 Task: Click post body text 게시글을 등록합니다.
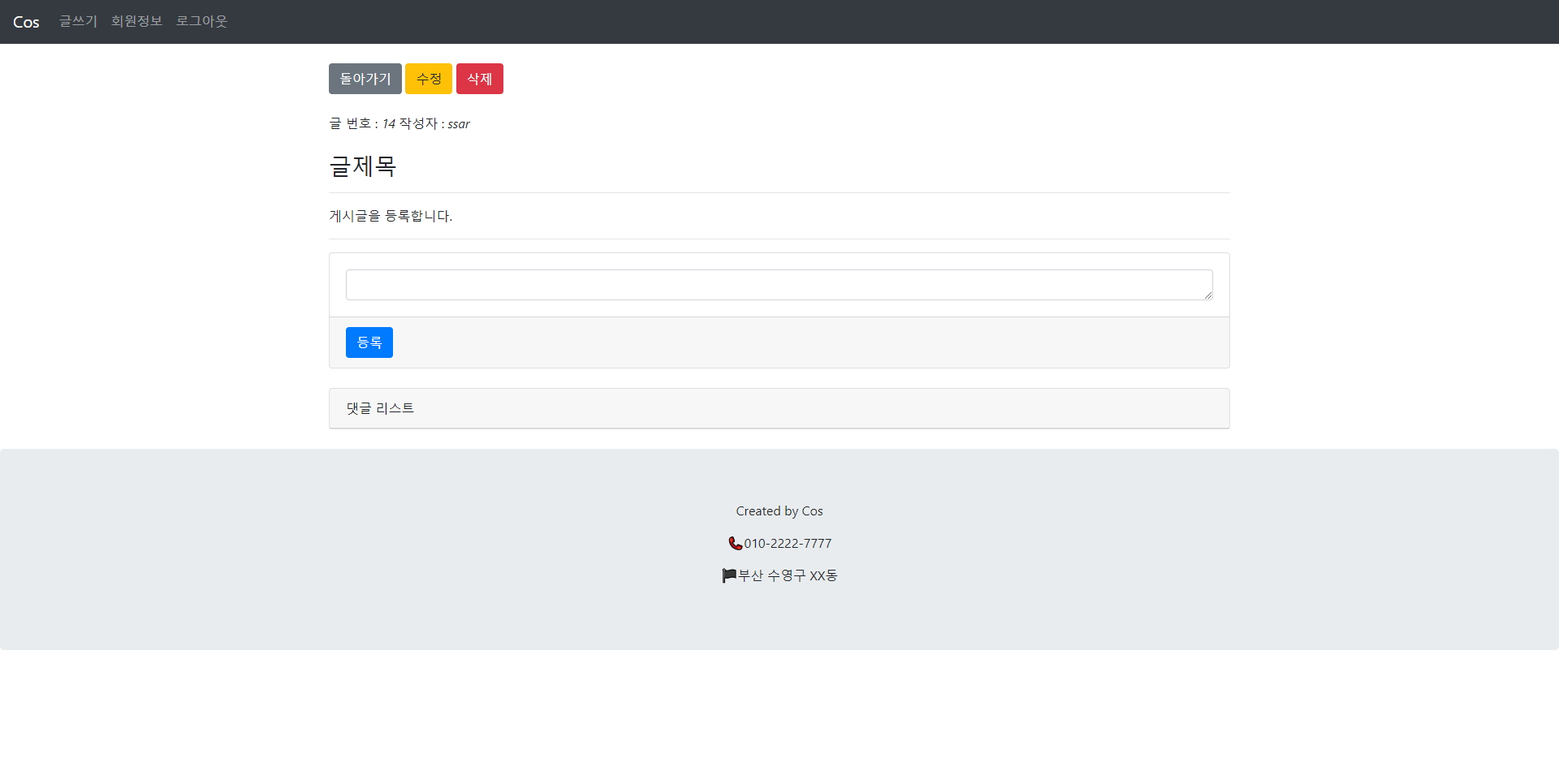(x=391, y=216)
